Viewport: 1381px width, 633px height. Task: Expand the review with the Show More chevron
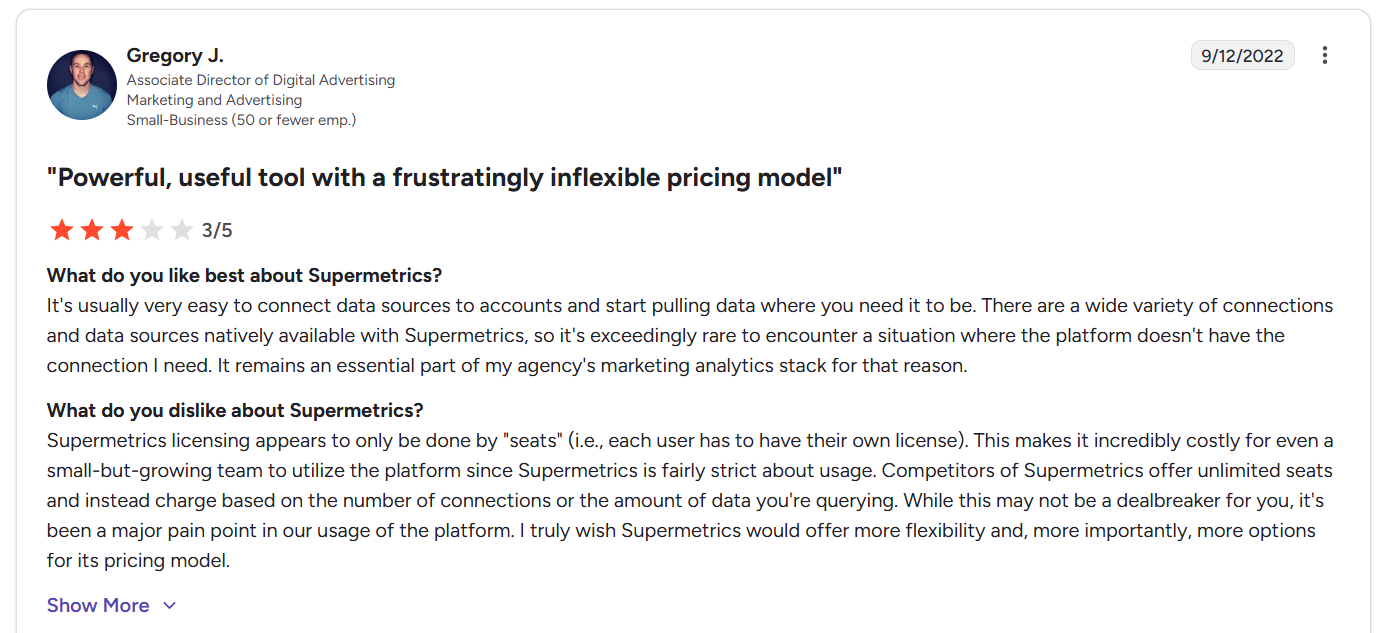pos(169,605)
